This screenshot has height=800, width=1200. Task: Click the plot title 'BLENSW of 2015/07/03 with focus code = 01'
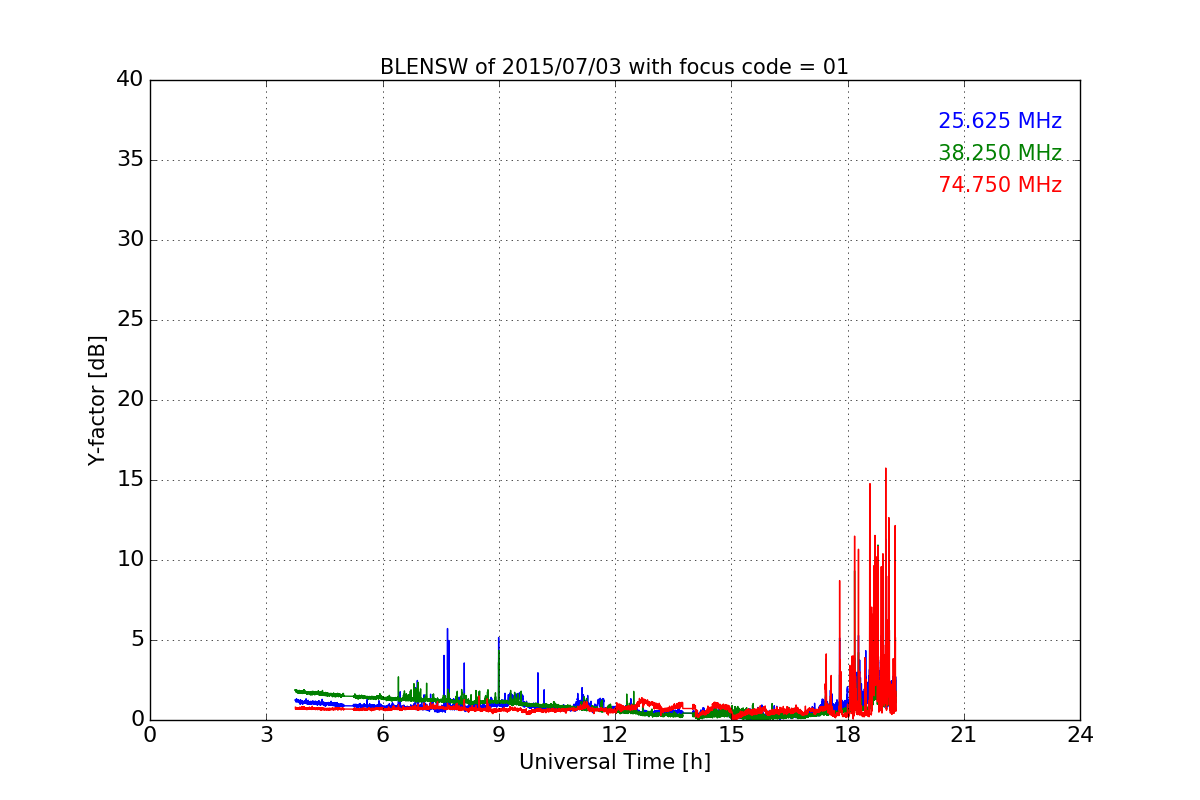(614, 67)
